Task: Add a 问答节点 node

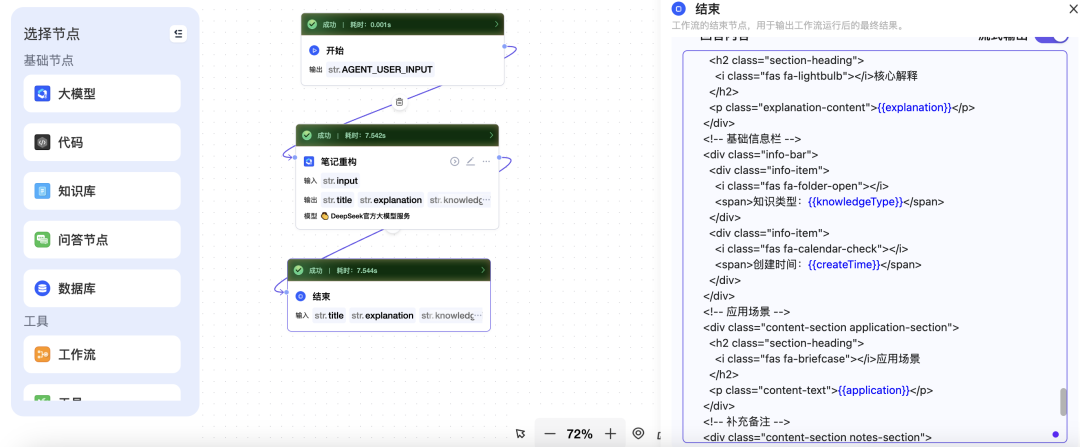Action: click(102, 240)
